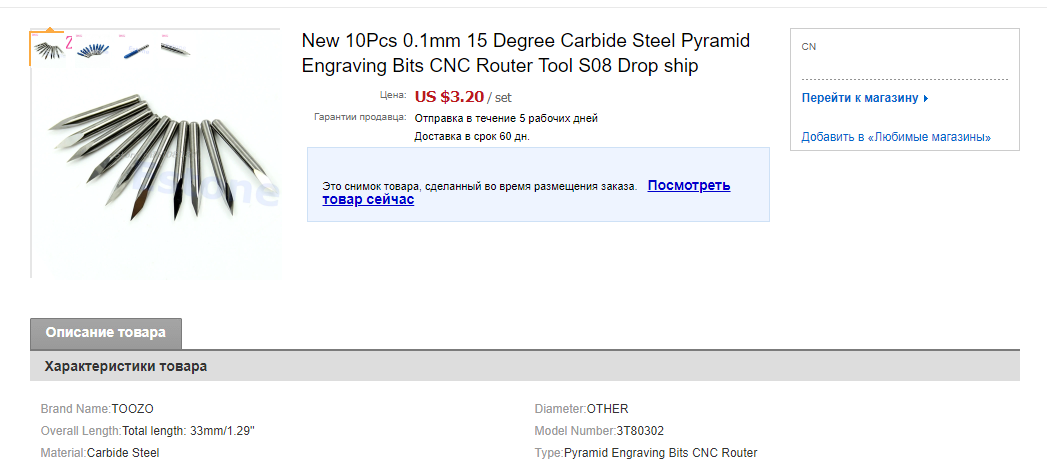Switch to the Описание товара tab
Screen dimensions: 1047x468
106,333
